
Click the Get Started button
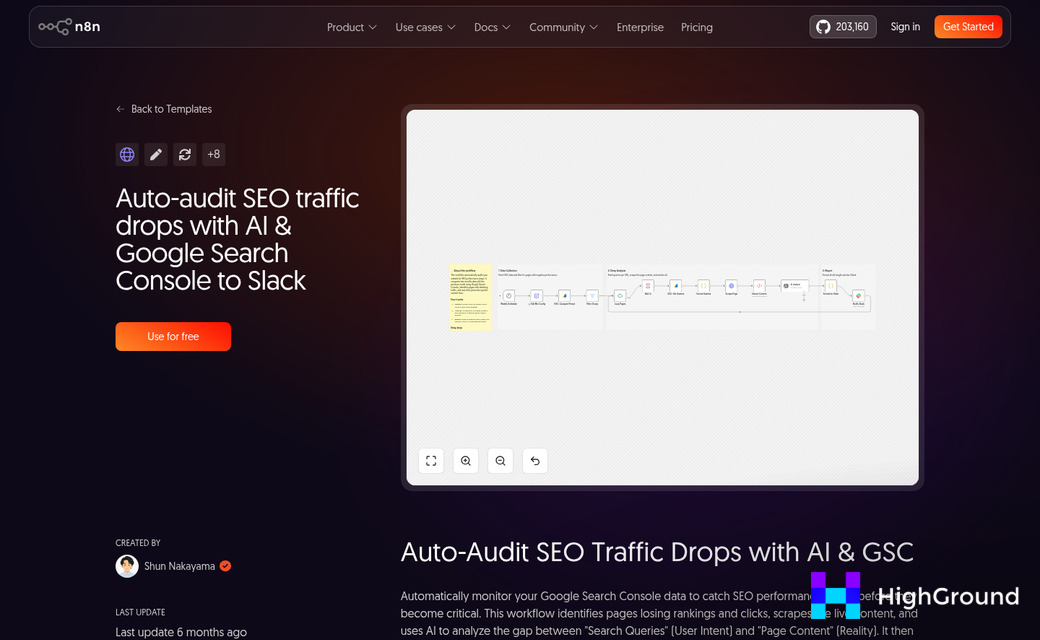point(968,27)
